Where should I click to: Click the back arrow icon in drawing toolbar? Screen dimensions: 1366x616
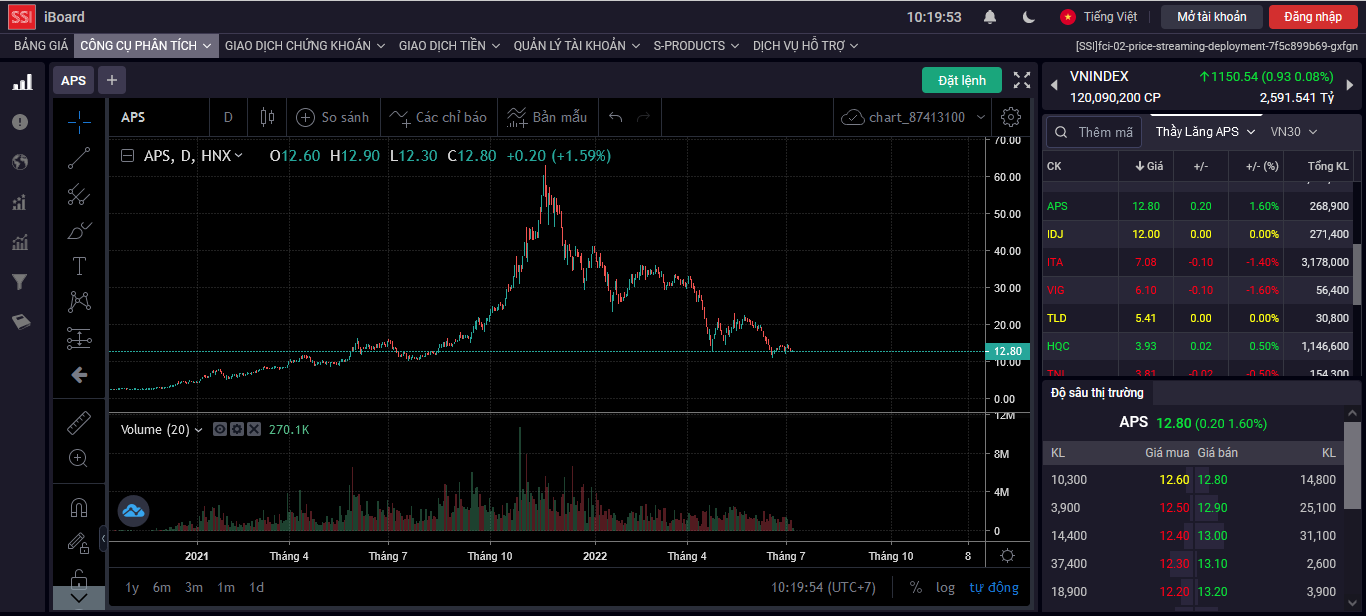point(79,375)
